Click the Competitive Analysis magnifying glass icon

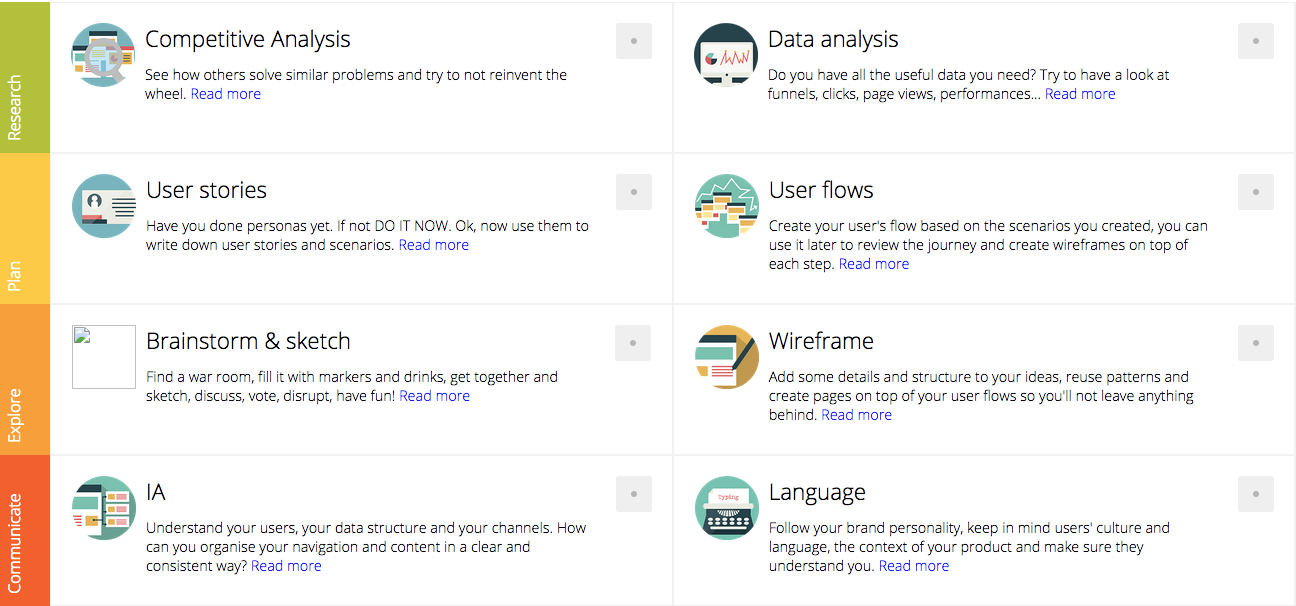102,54
